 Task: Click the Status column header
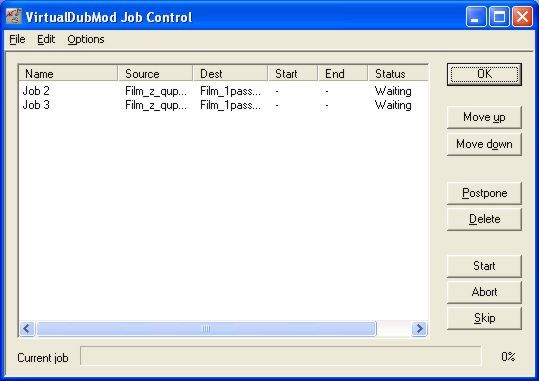coord(398,74)
